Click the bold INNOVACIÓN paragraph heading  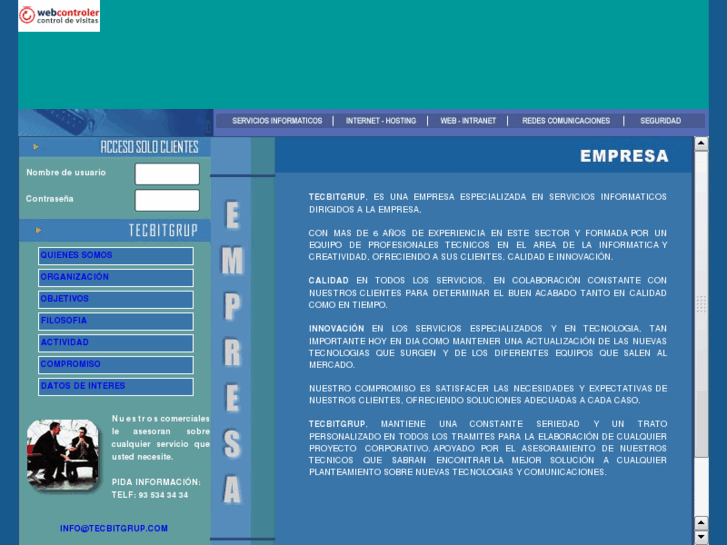tap(337, 328)
